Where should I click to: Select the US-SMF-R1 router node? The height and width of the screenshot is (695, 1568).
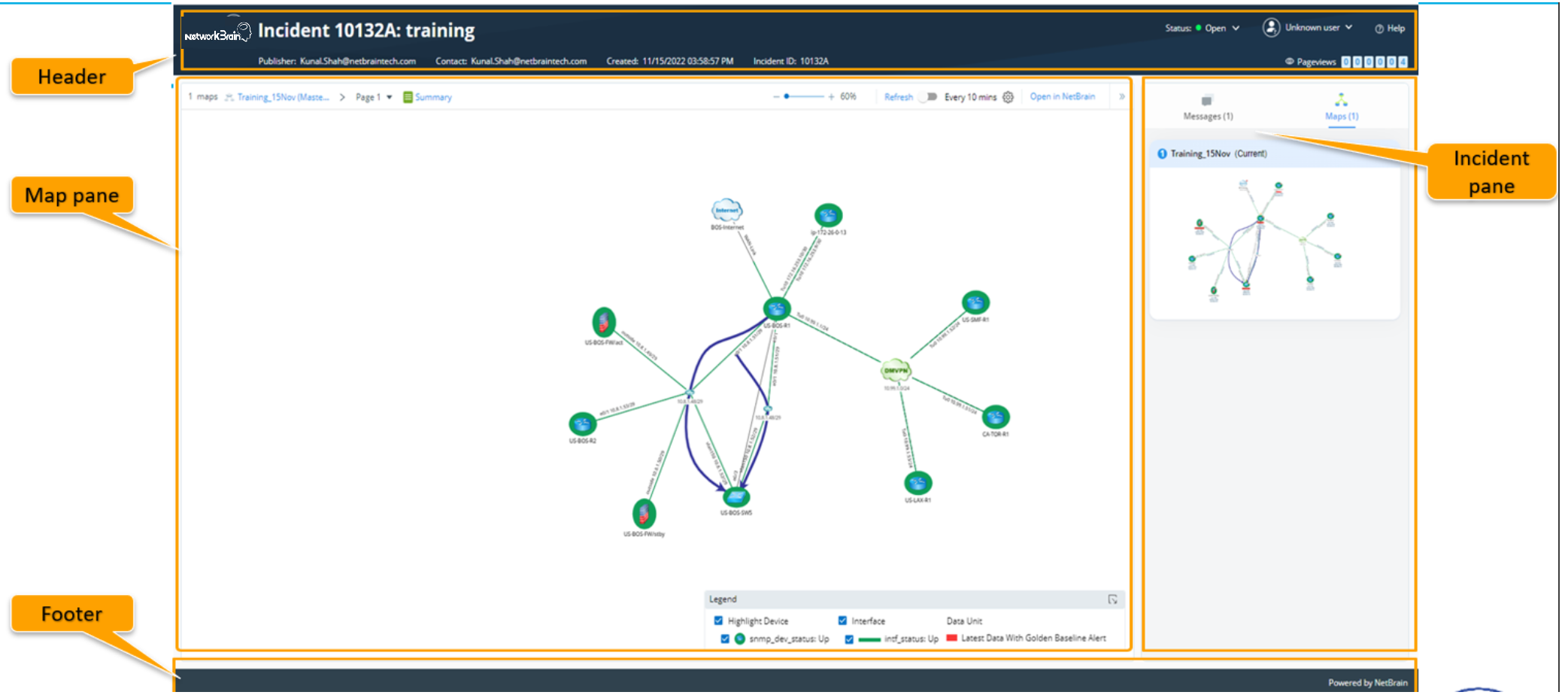tap(975, 303)
